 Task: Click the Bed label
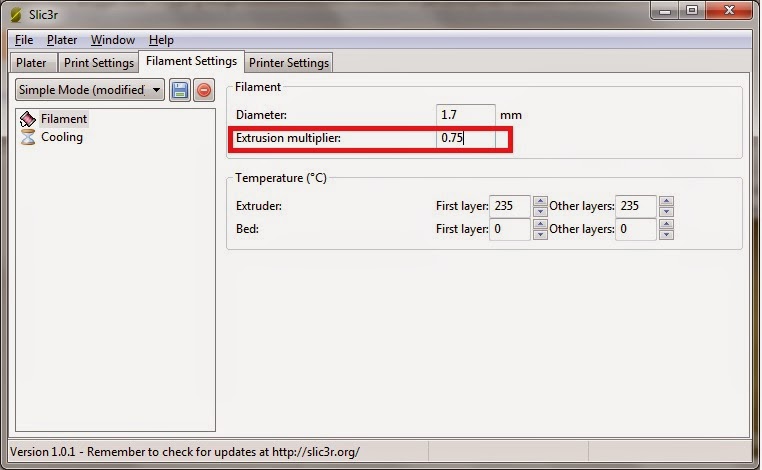click(x=247, y=229)
